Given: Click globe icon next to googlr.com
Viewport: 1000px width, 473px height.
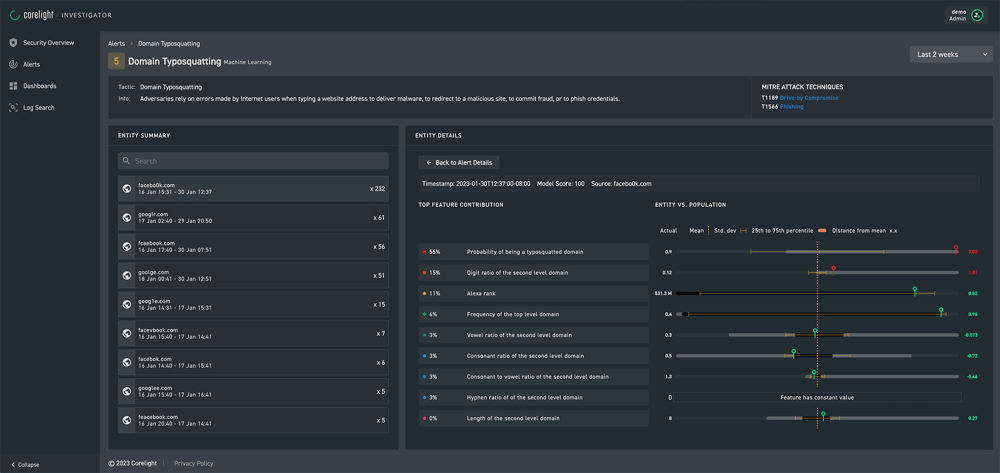Looking at the screenshot, I should pyautogui.click(x=127, y=217).
